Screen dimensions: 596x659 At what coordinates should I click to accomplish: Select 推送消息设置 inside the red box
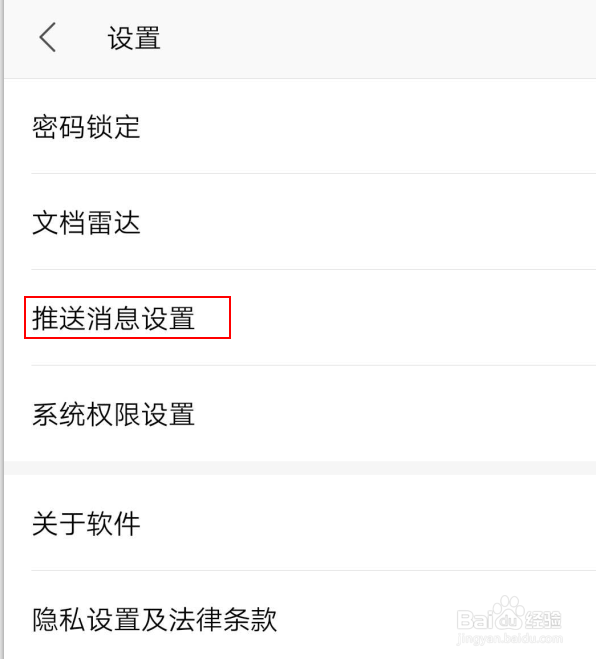pyautogui.click(x=113, y=318)
